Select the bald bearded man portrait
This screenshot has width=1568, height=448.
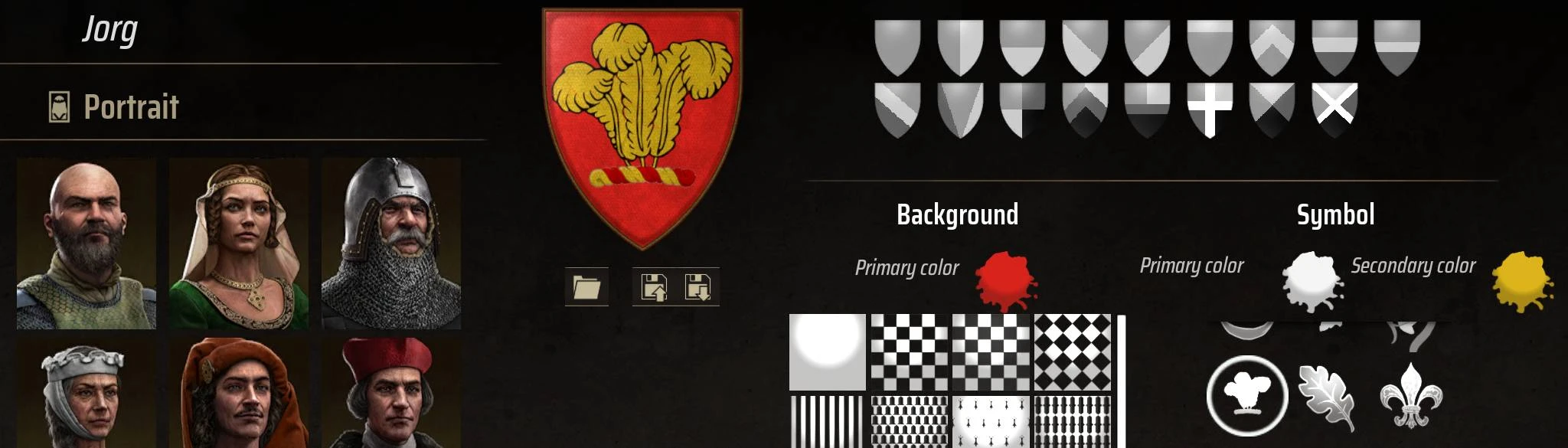click(x=87, y=244)
